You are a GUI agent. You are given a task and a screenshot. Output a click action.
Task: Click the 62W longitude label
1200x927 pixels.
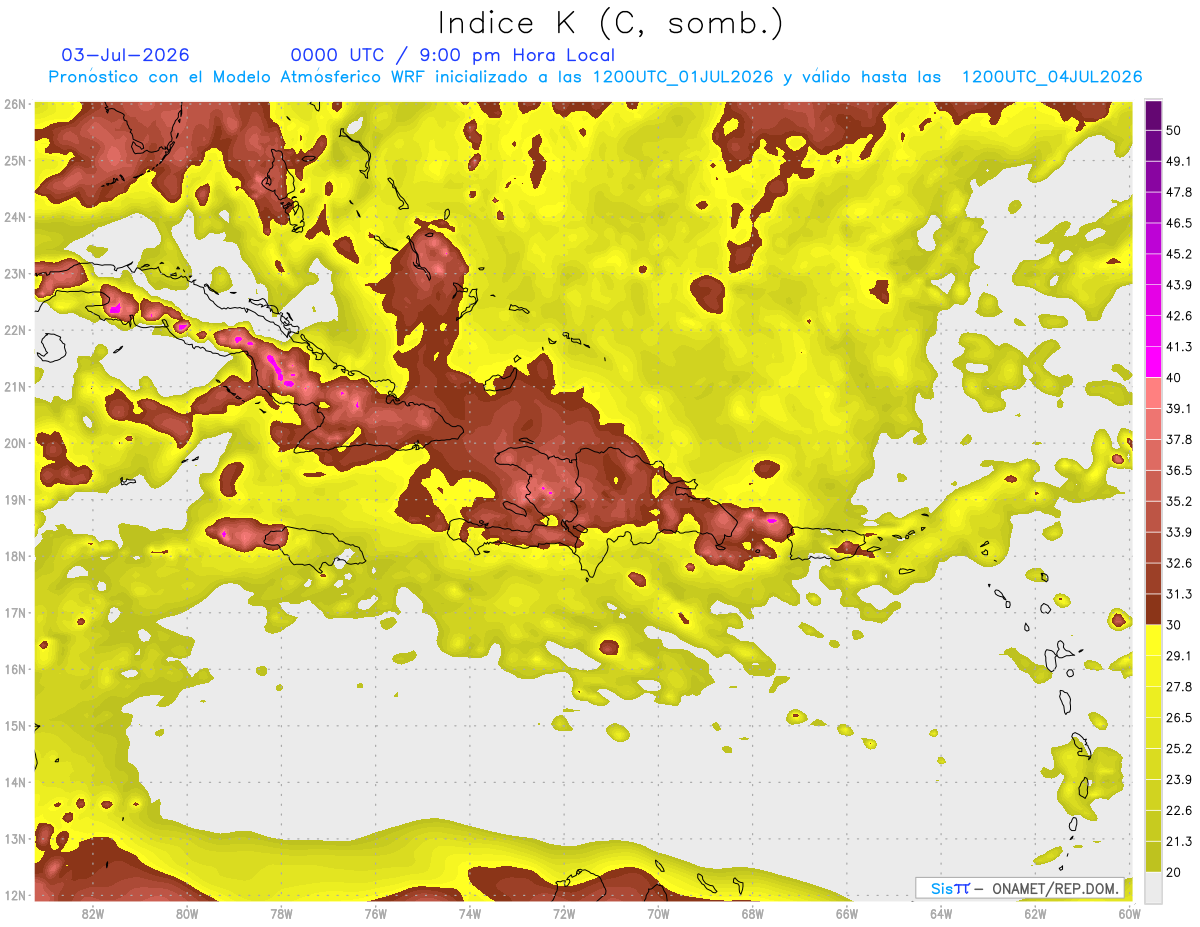coord(1035,913)
